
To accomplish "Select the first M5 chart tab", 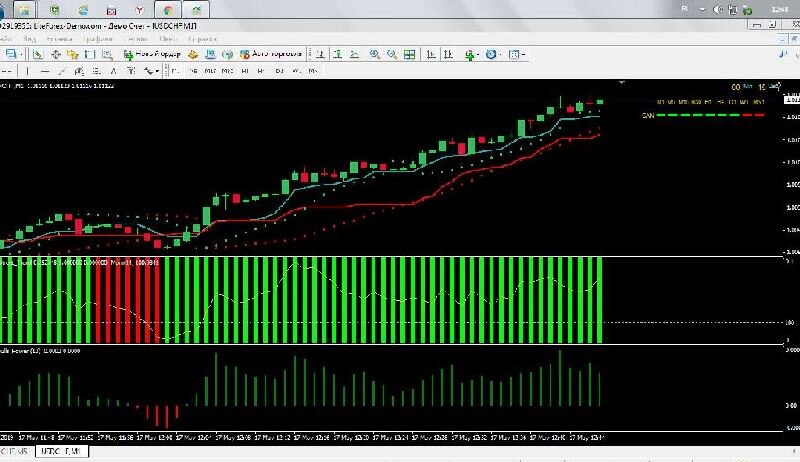I will (x=16, y=451).
